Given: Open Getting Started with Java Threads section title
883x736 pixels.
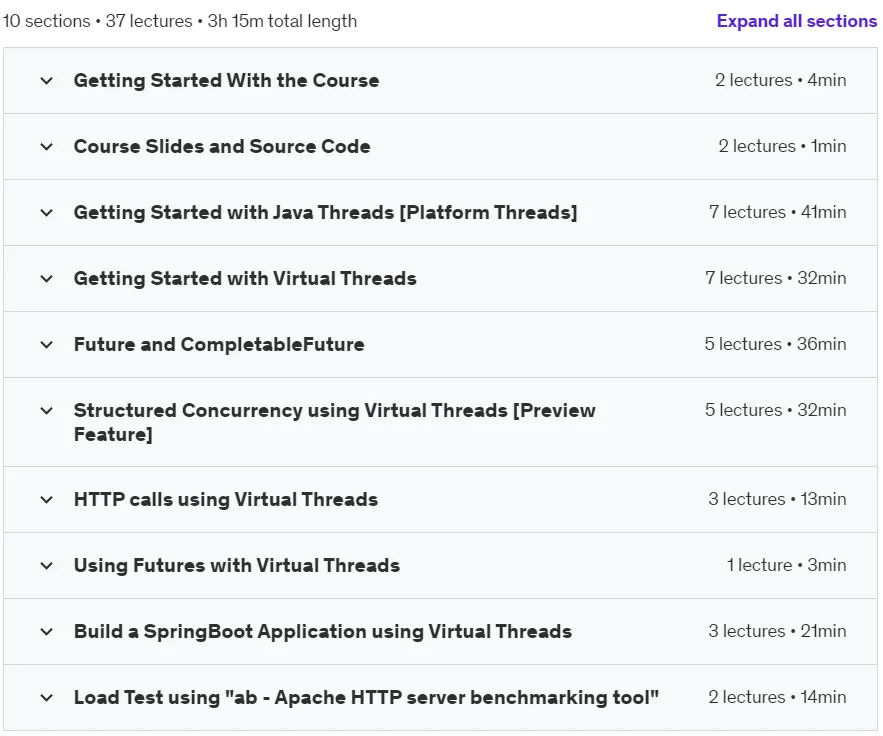Looking at the screenshot, I should point(325,212).
